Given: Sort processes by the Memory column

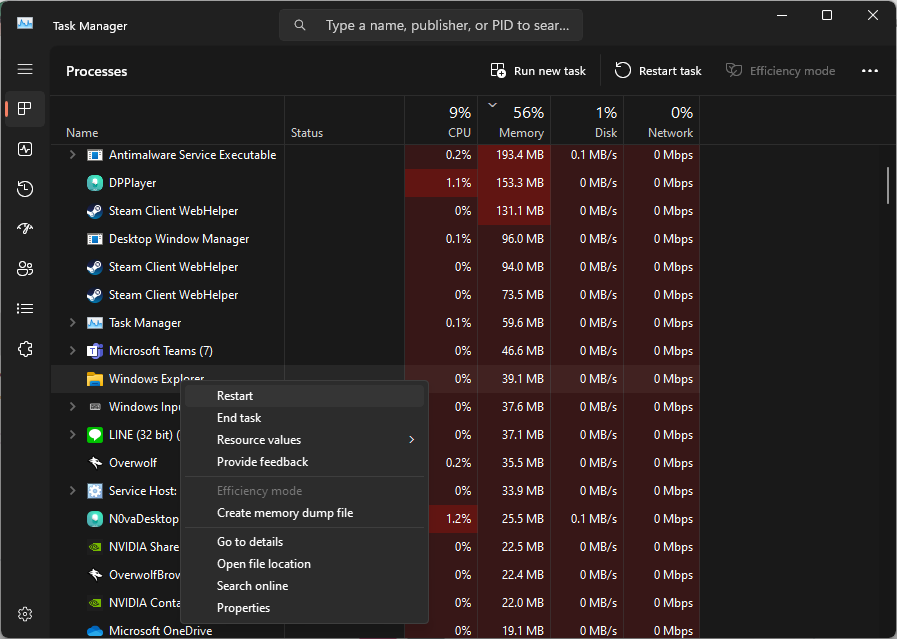Looking at the screenshot, I should coord(514,121).
